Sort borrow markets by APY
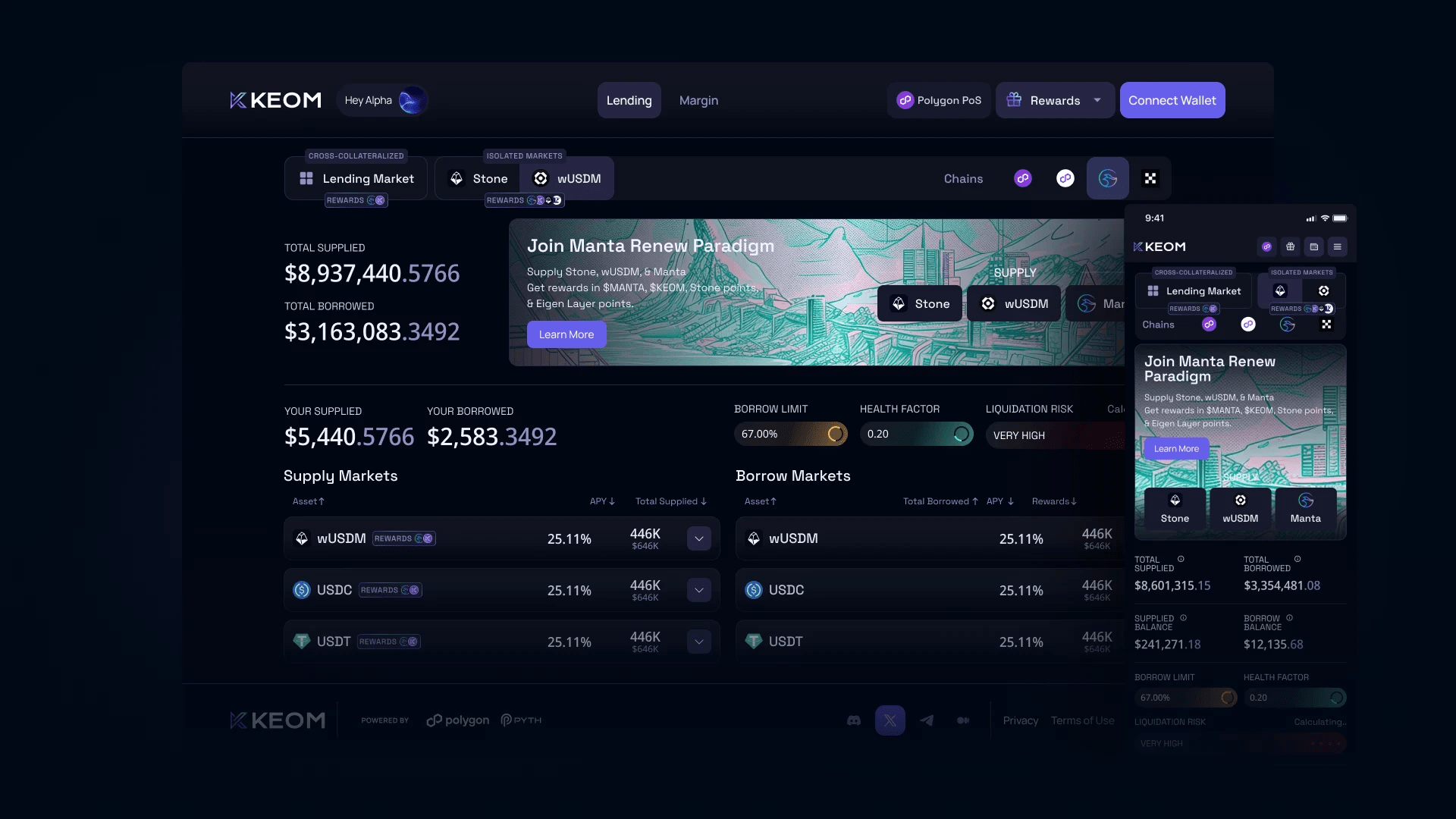Image resolution: width=1456 pixels, height=819 pixels. coord(1000,501)
